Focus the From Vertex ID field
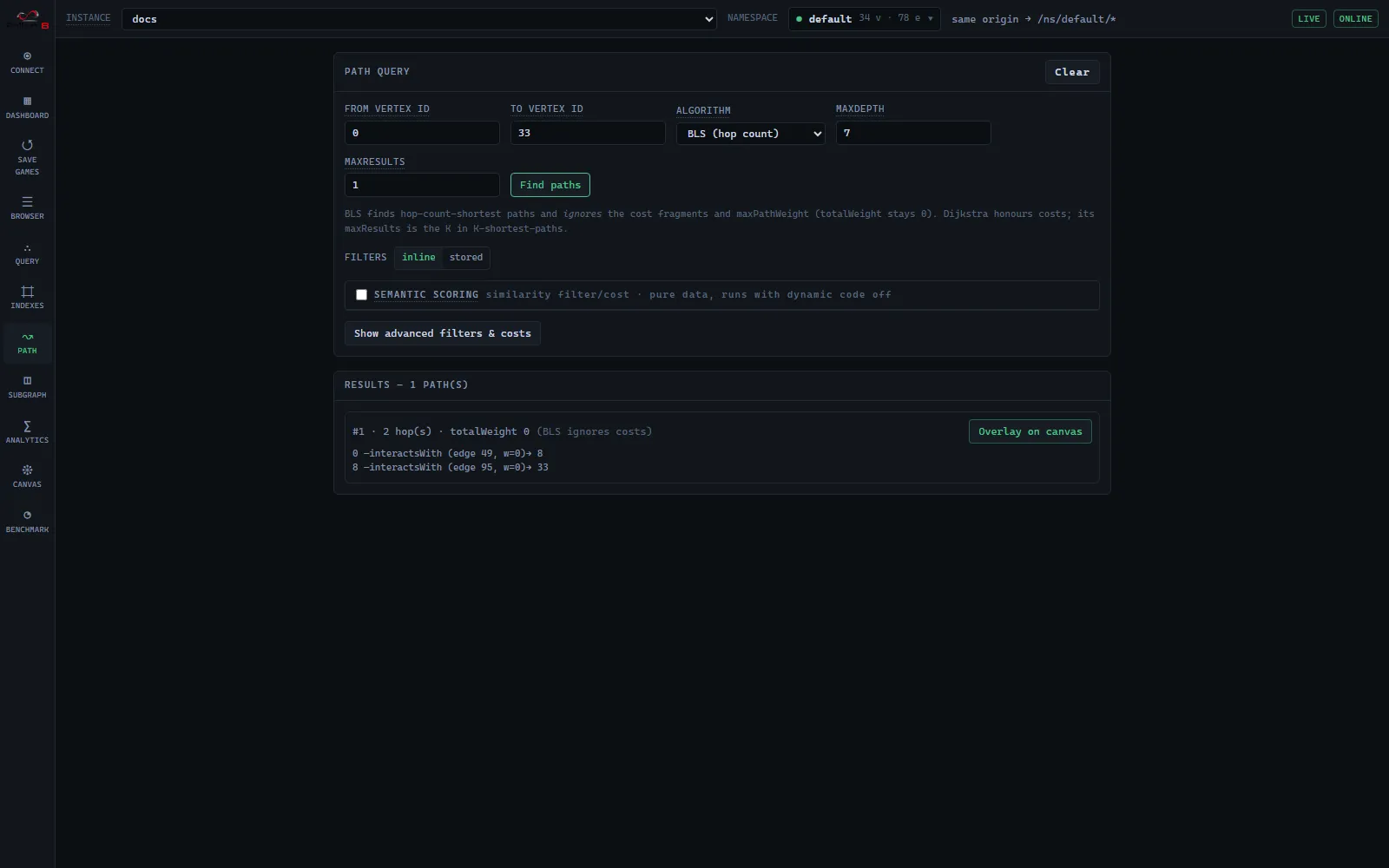 422,133
